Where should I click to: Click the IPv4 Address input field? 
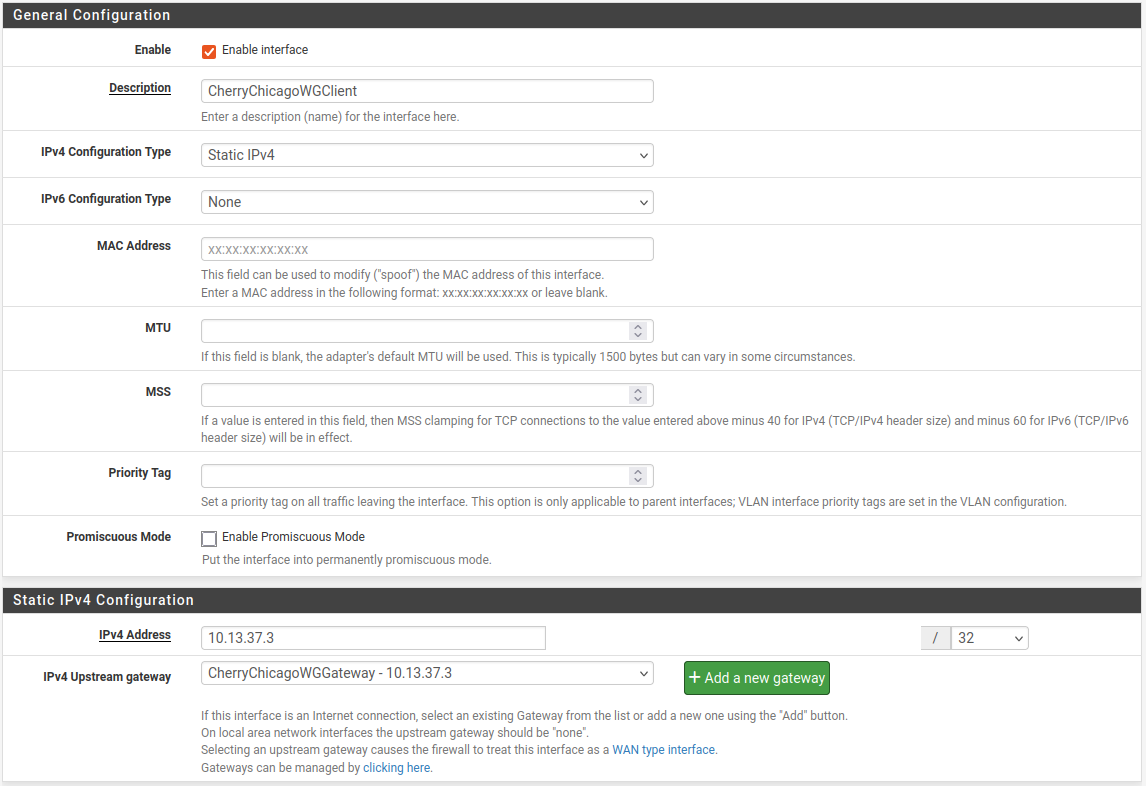click(373, 638)
